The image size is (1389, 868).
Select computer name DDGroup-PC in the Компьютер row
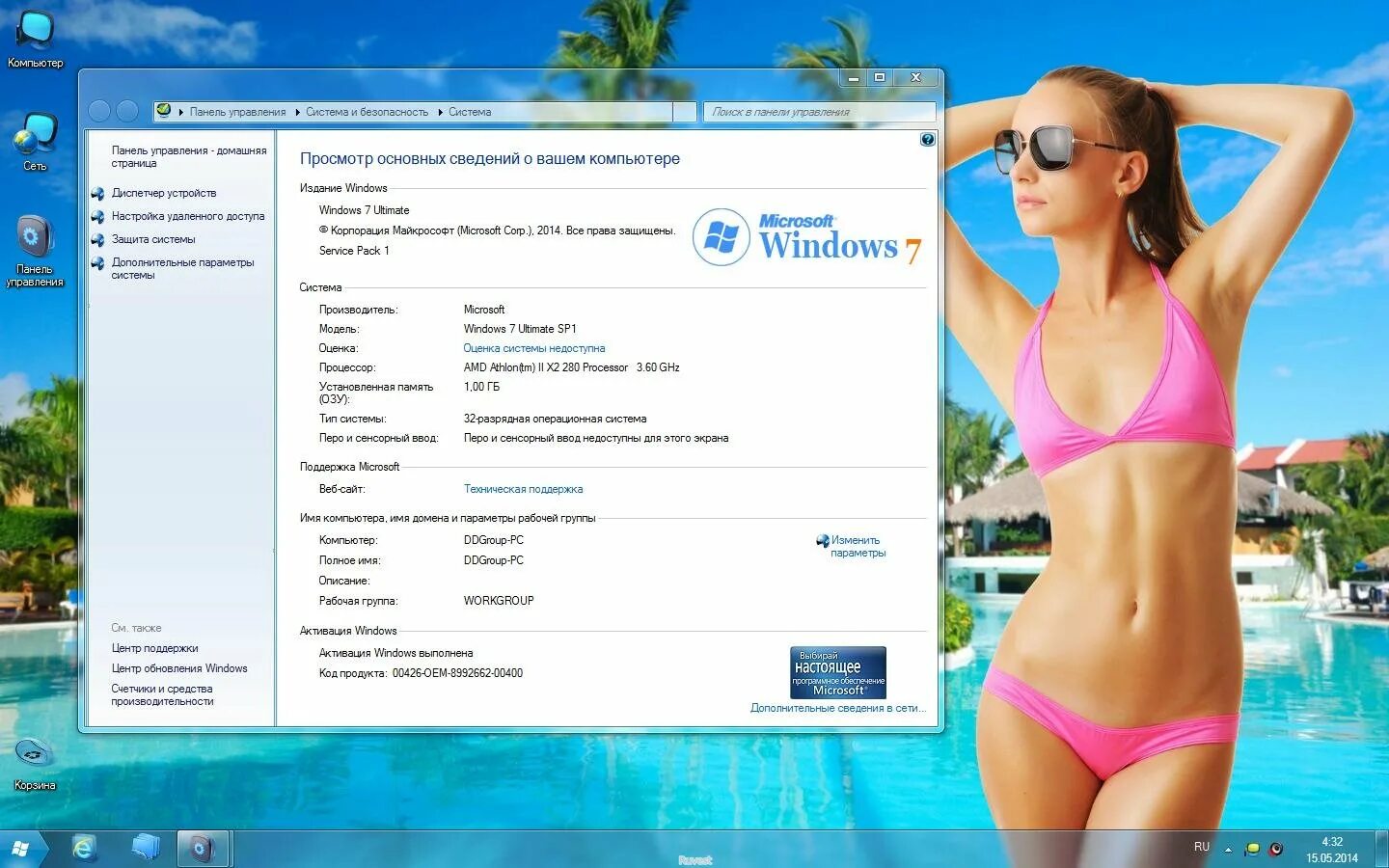tap(493, 540)
